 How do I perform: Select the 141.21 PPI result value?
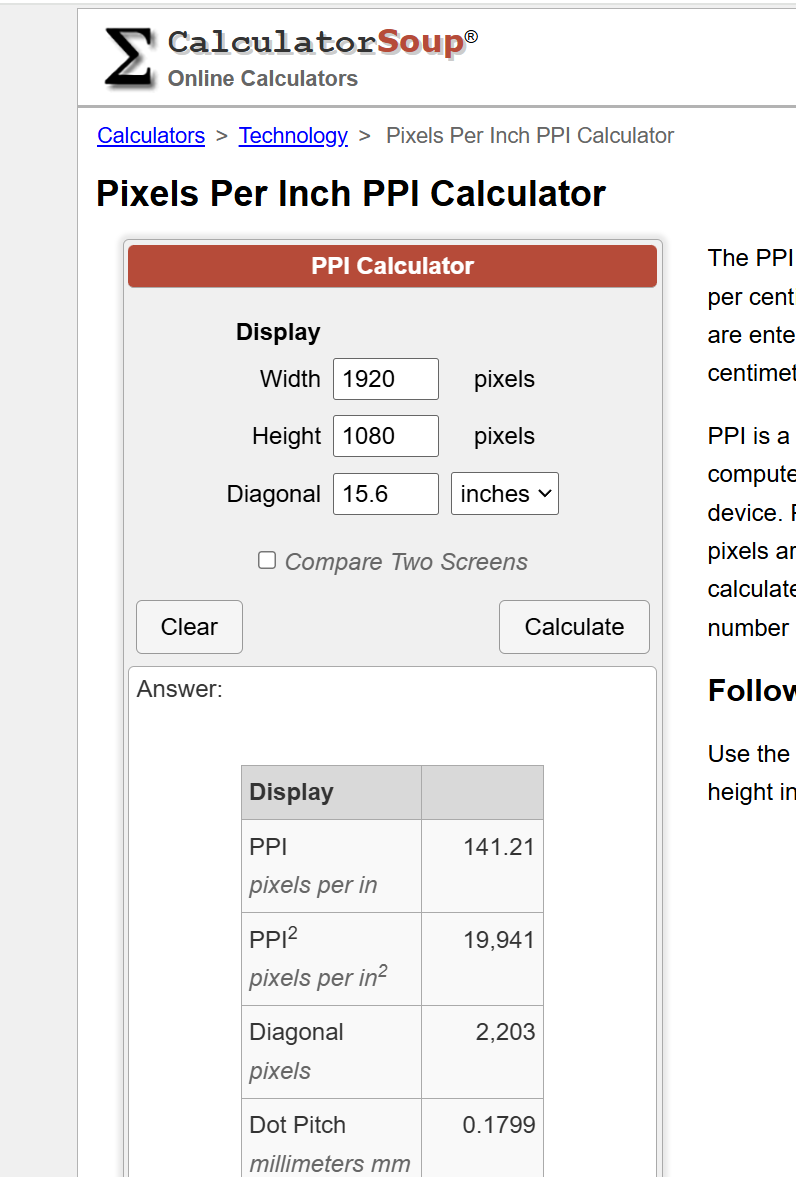(x=499, y=847)
